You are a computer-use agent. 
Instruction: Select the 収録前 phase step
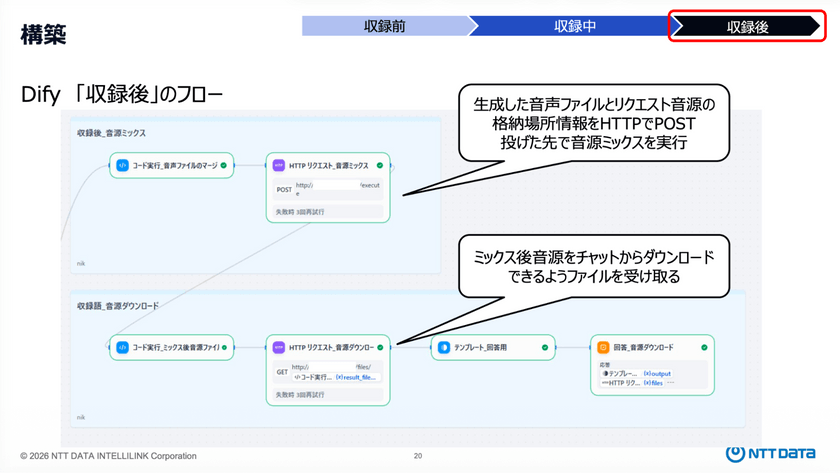coord(385,26)
